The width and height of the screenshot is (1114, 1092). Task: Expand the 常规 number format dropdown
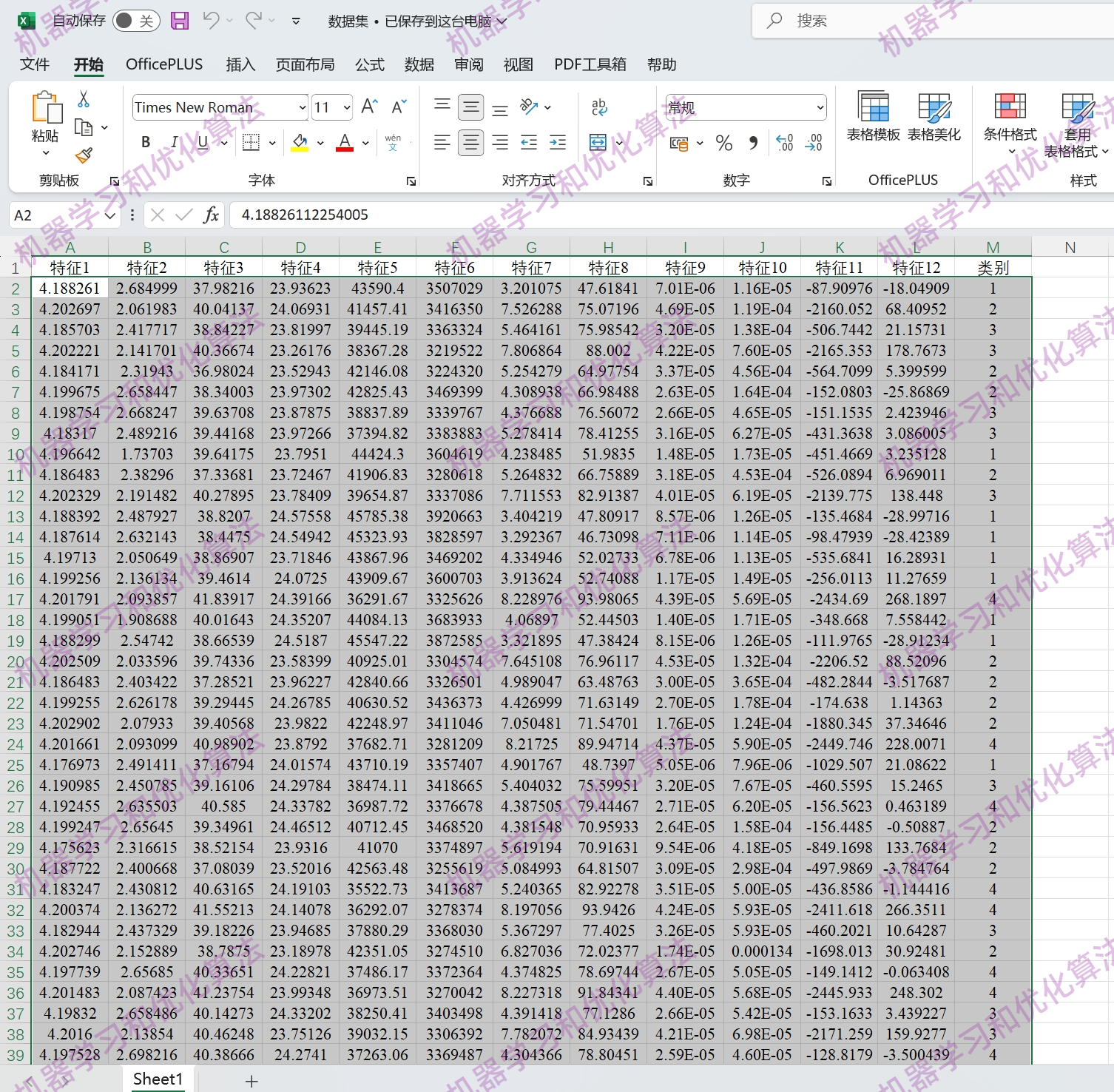pos(820,107)
